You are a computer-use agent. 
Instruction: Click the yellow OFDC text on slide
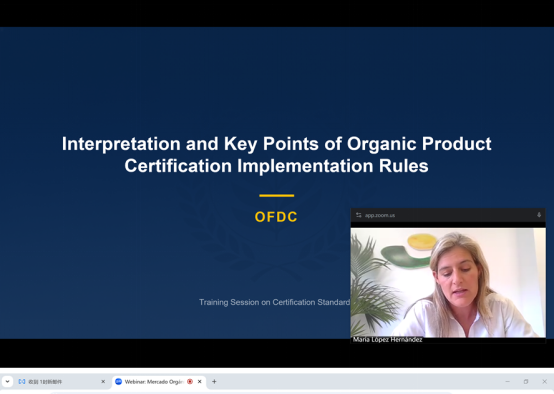click(x=276, y=217)
